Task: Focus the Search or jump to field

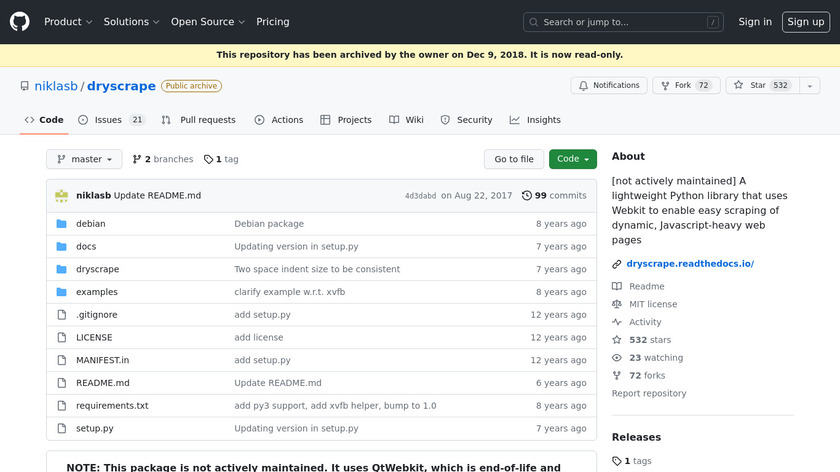Action: (x=623, y=22)
